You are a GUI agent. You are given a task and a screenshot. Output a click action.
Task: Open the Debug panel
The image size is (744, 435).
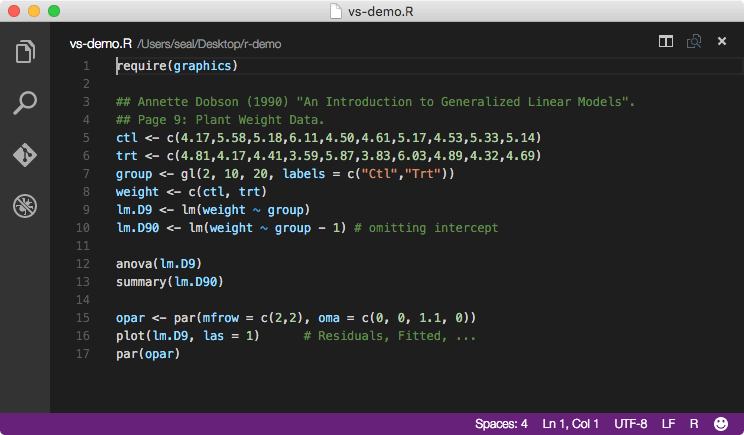point(25,207)
